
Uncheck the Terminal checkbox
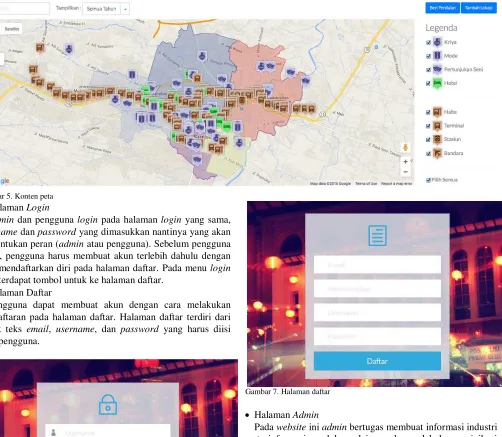(428, 126)
